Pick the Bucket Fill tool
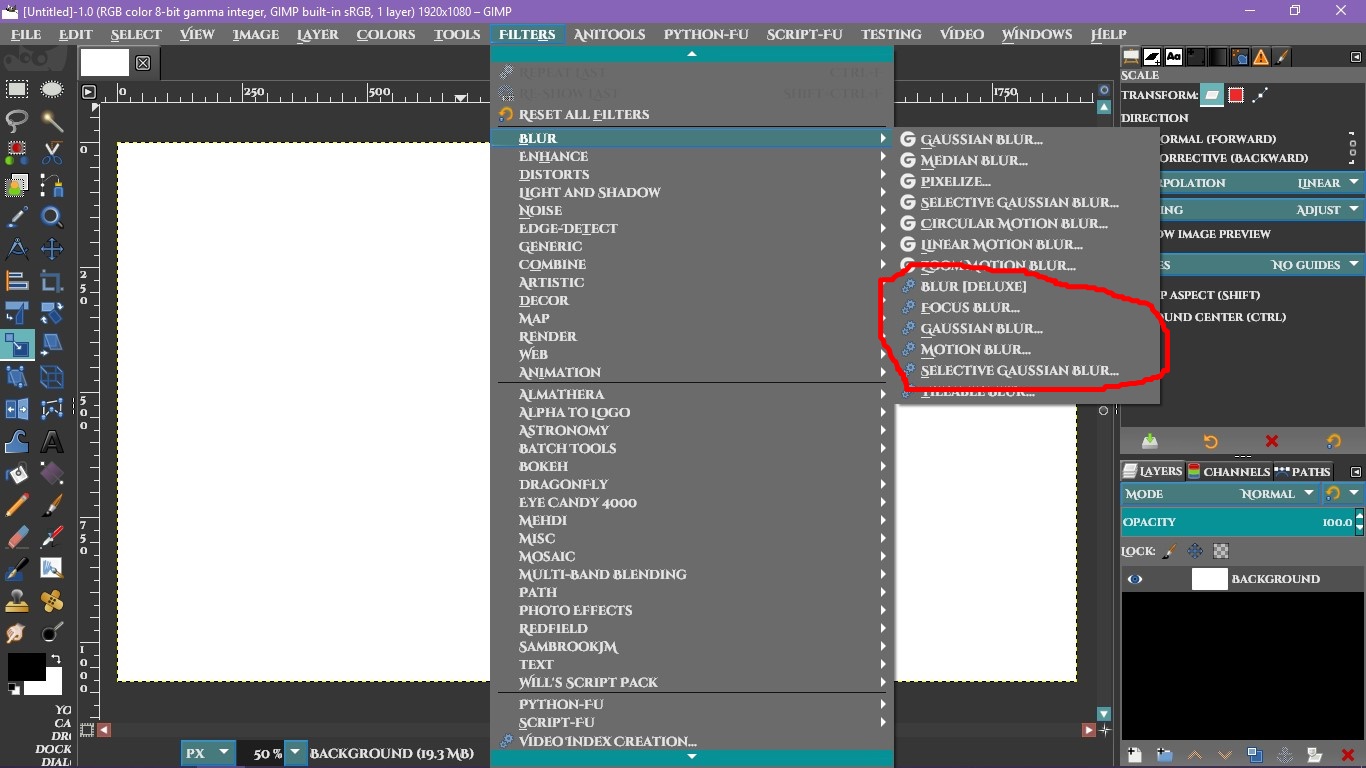 (17, 473)
